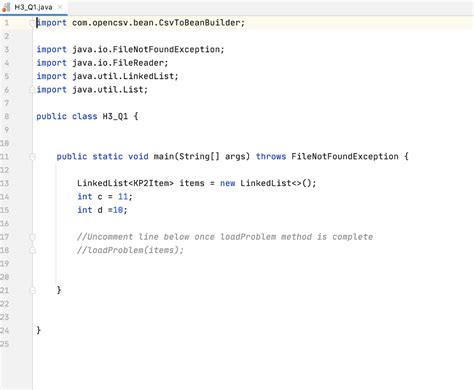Click the closing brace of main method
474x390 pixels.
click(x=59, y=290)
